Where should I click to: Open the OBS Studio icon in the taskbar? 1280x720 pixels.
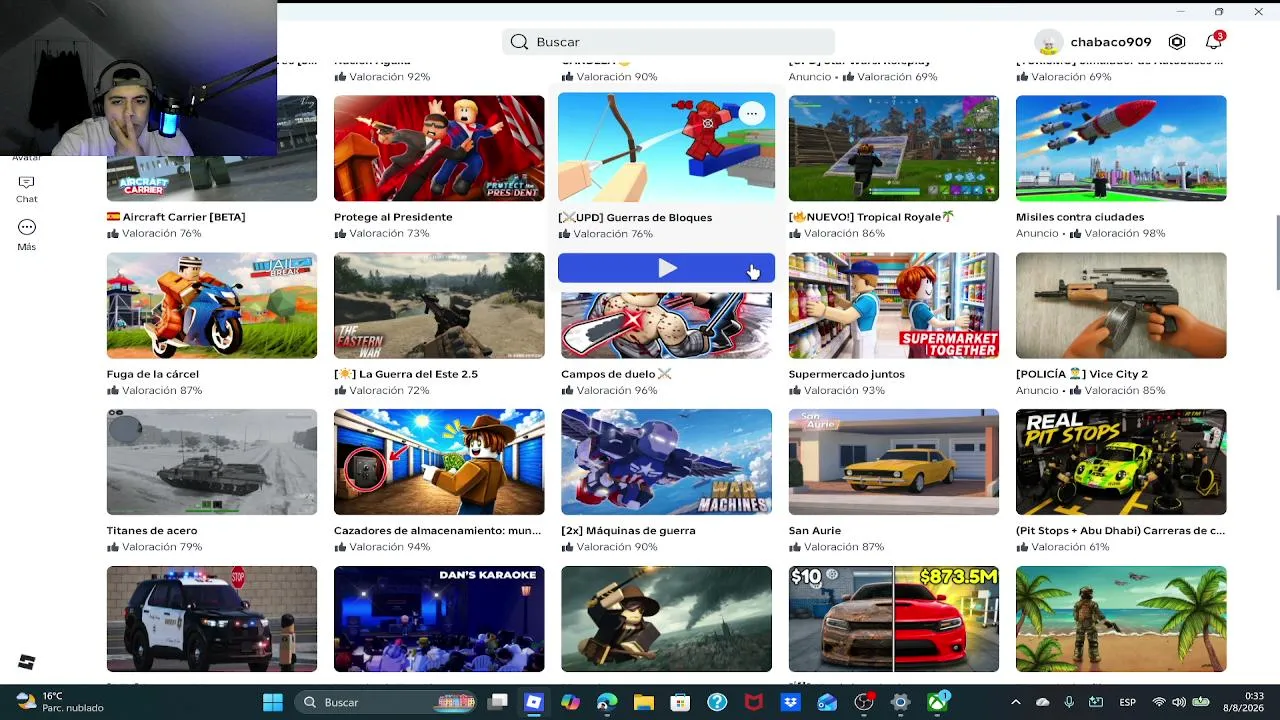pyautogui.click(x=864, y=702)
